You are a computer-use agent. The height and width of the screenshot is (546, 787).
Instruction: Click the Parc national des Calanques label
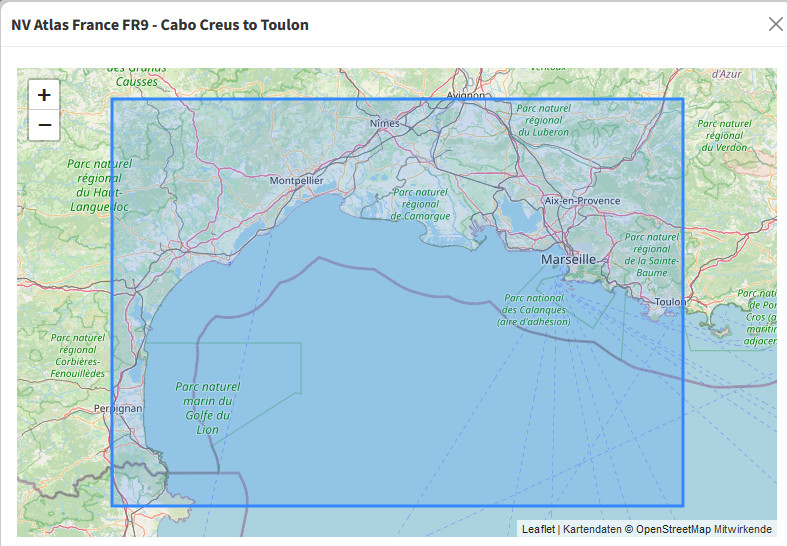[x=537, y=309]
